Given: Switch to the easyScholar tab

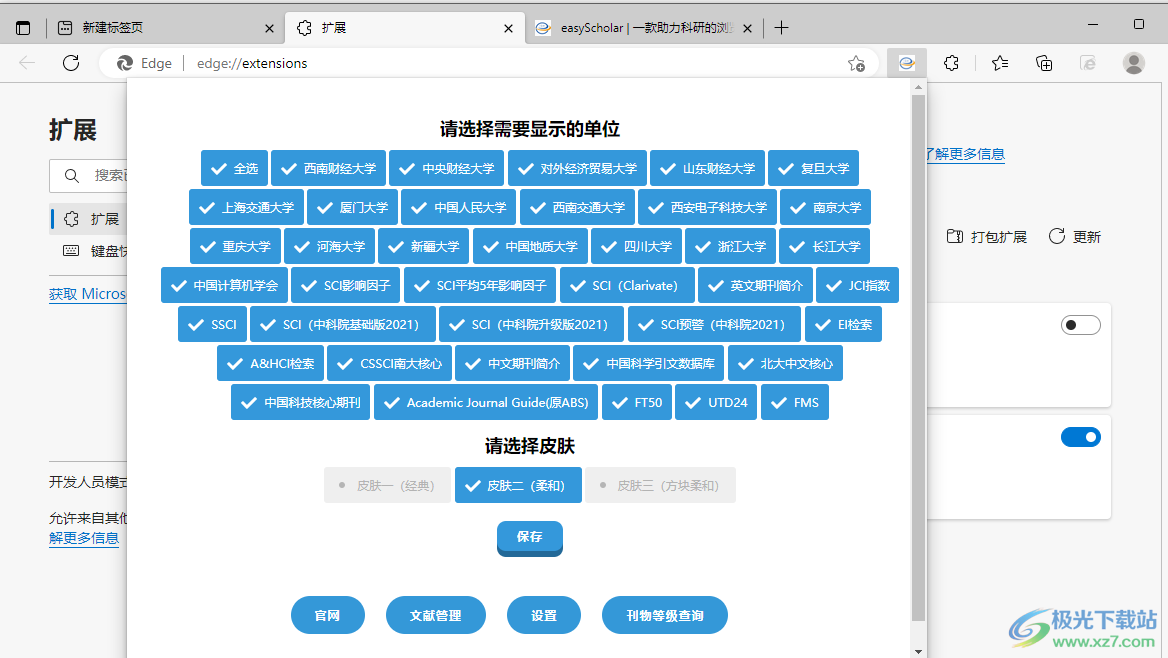Looking at the screenshot, I should click(644, 28).
